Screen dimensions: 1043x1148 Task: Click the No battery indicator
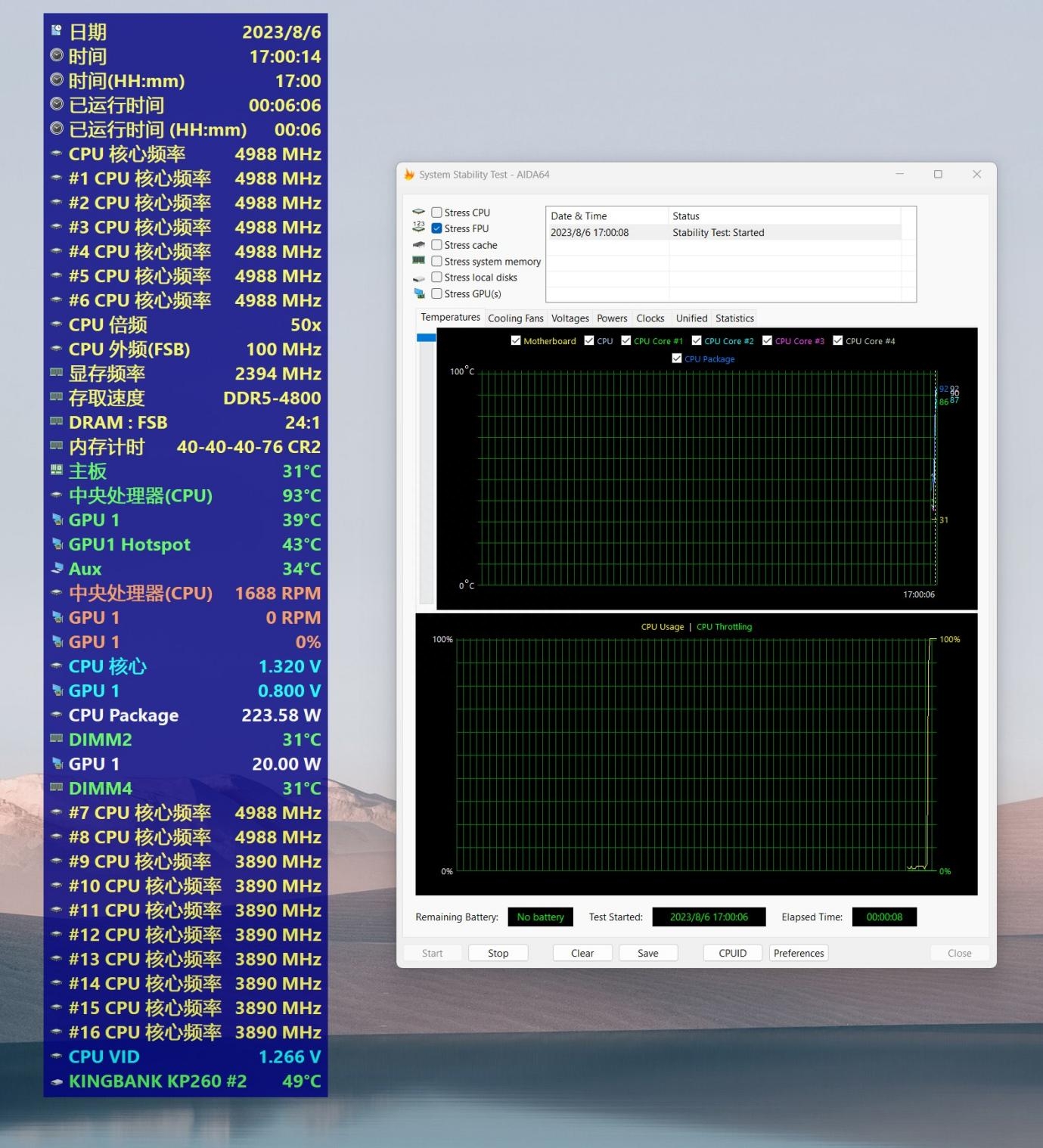point(540,917)
